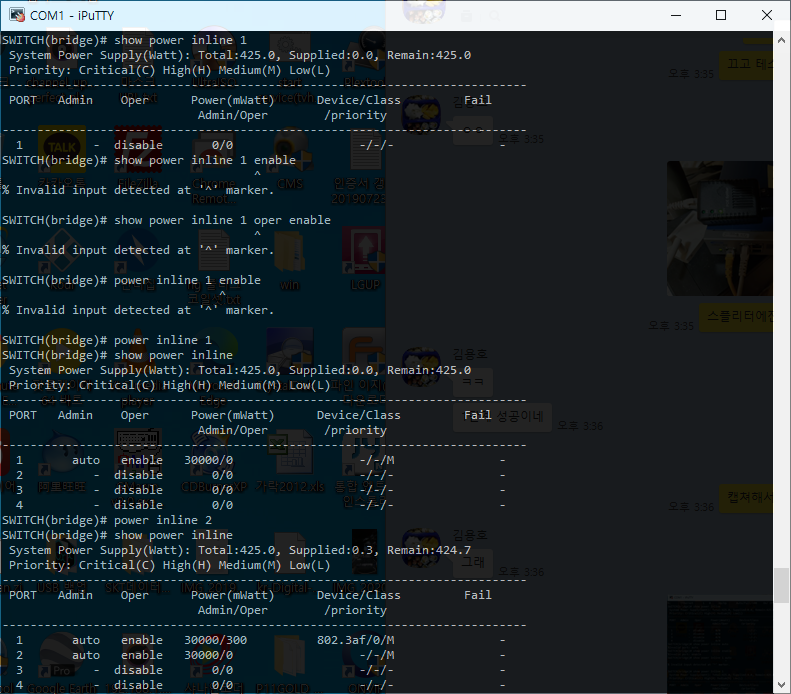Click the terminal scrollbar down arrow
The height and width of the screenshot is (694, 791).
click(x=782, y=685)
